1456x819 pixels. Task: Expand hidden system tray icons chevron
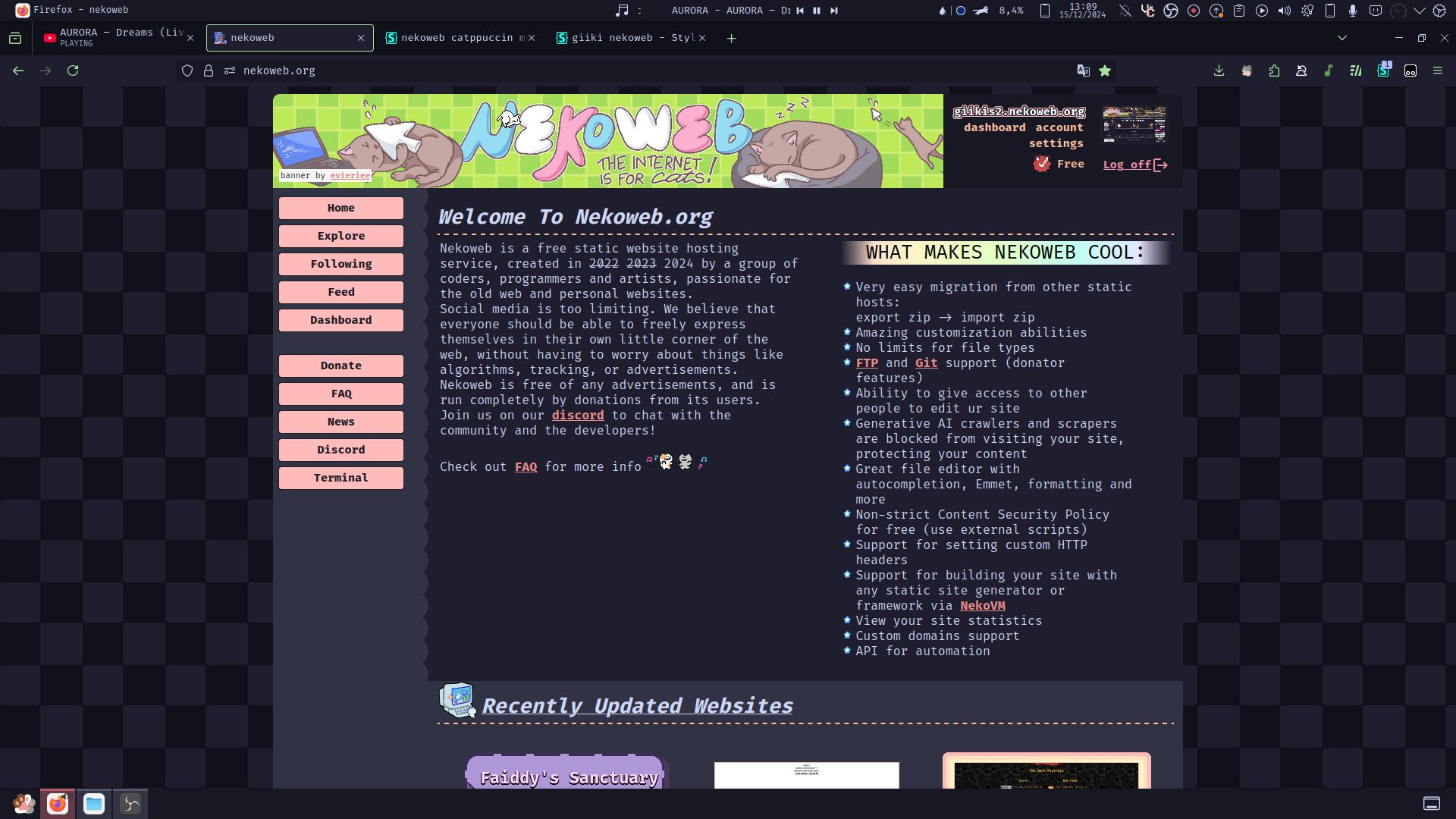[x=1420, y=11]
